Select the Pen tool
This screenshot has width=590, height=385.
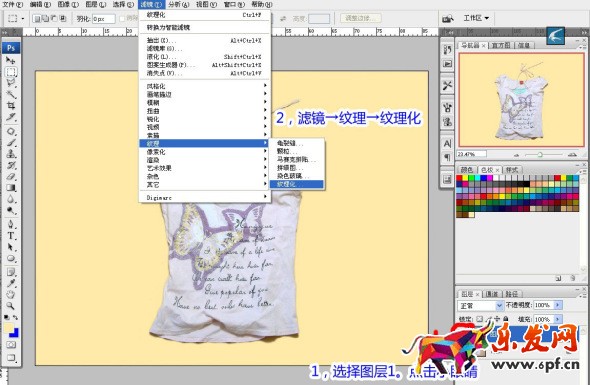11,225
